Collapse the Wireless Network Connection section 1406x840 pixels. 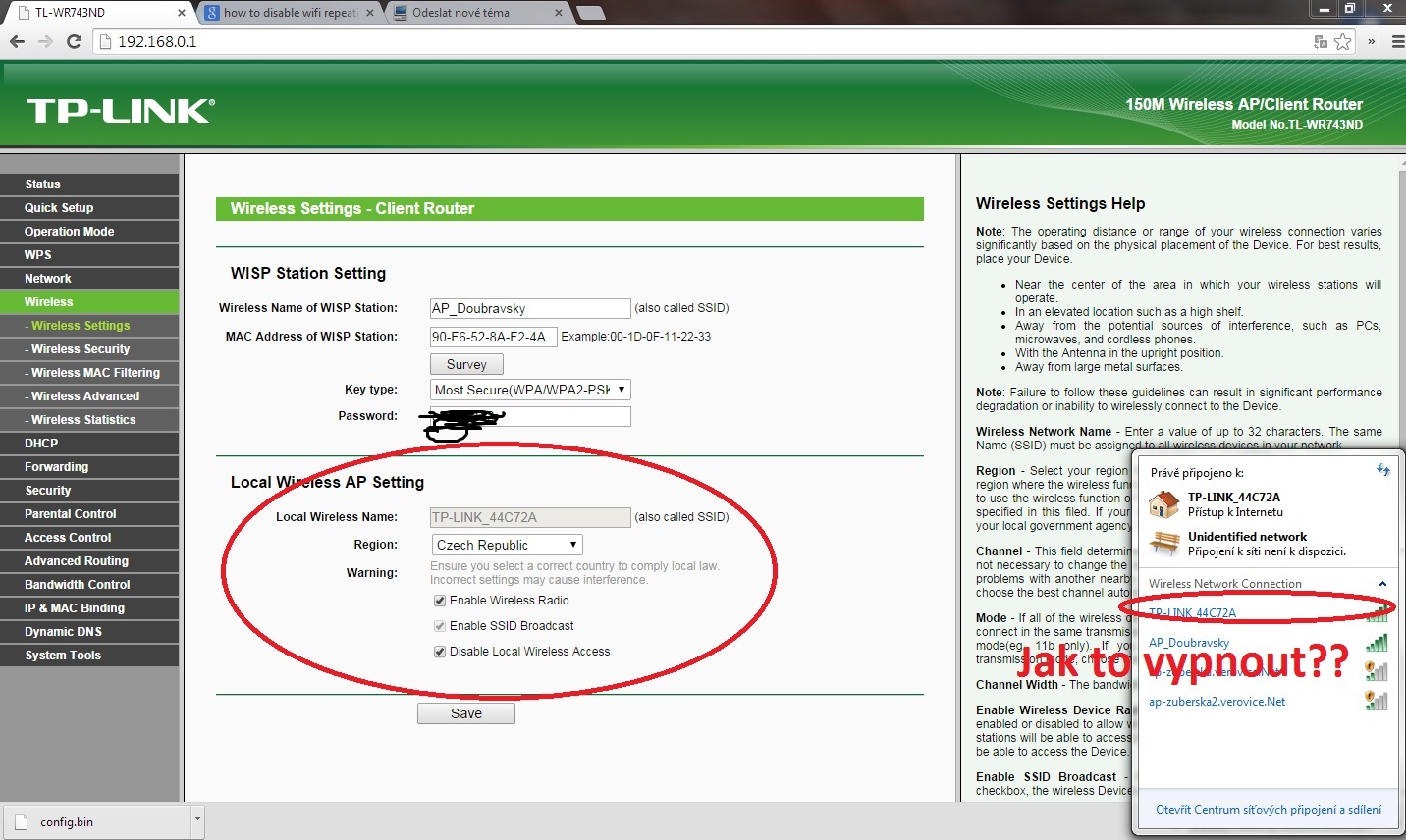coord(1382,584)
